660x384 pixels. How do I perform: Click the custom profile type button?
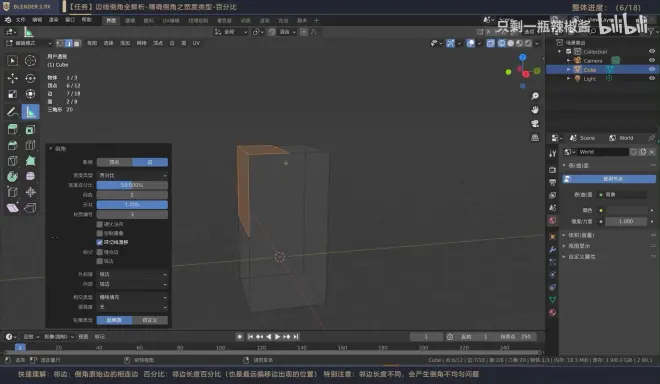pyautogui.click(x=150, y=320)
